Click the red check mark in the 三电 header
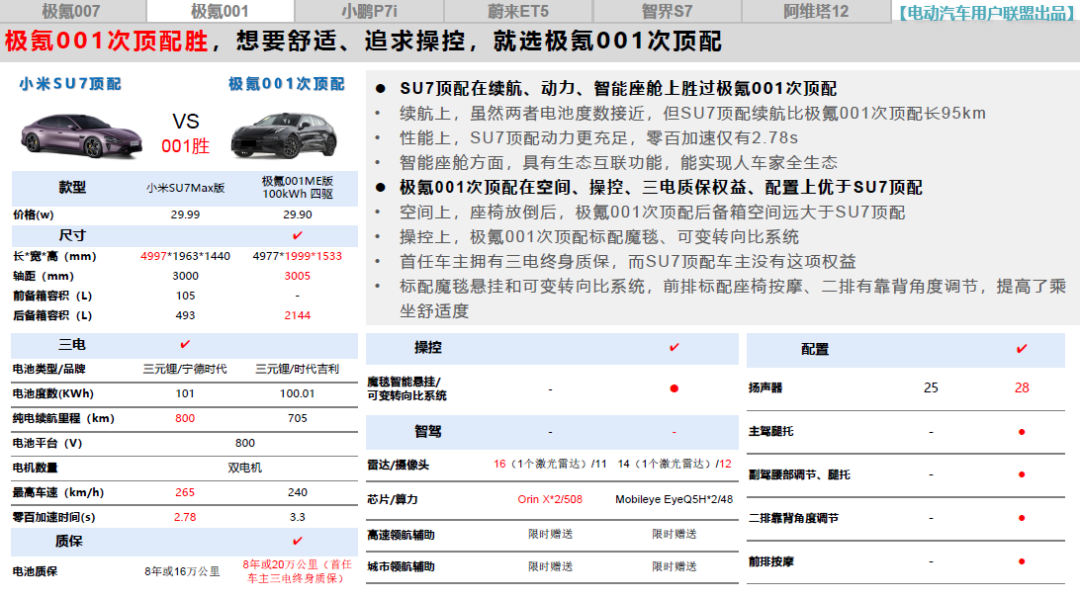1080x599 pixels. point(185,344)
